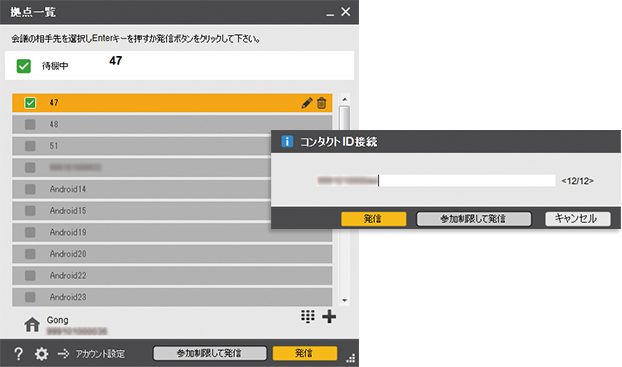
Task: Edit the 47 entry with pencil icon
Action: 307,103
